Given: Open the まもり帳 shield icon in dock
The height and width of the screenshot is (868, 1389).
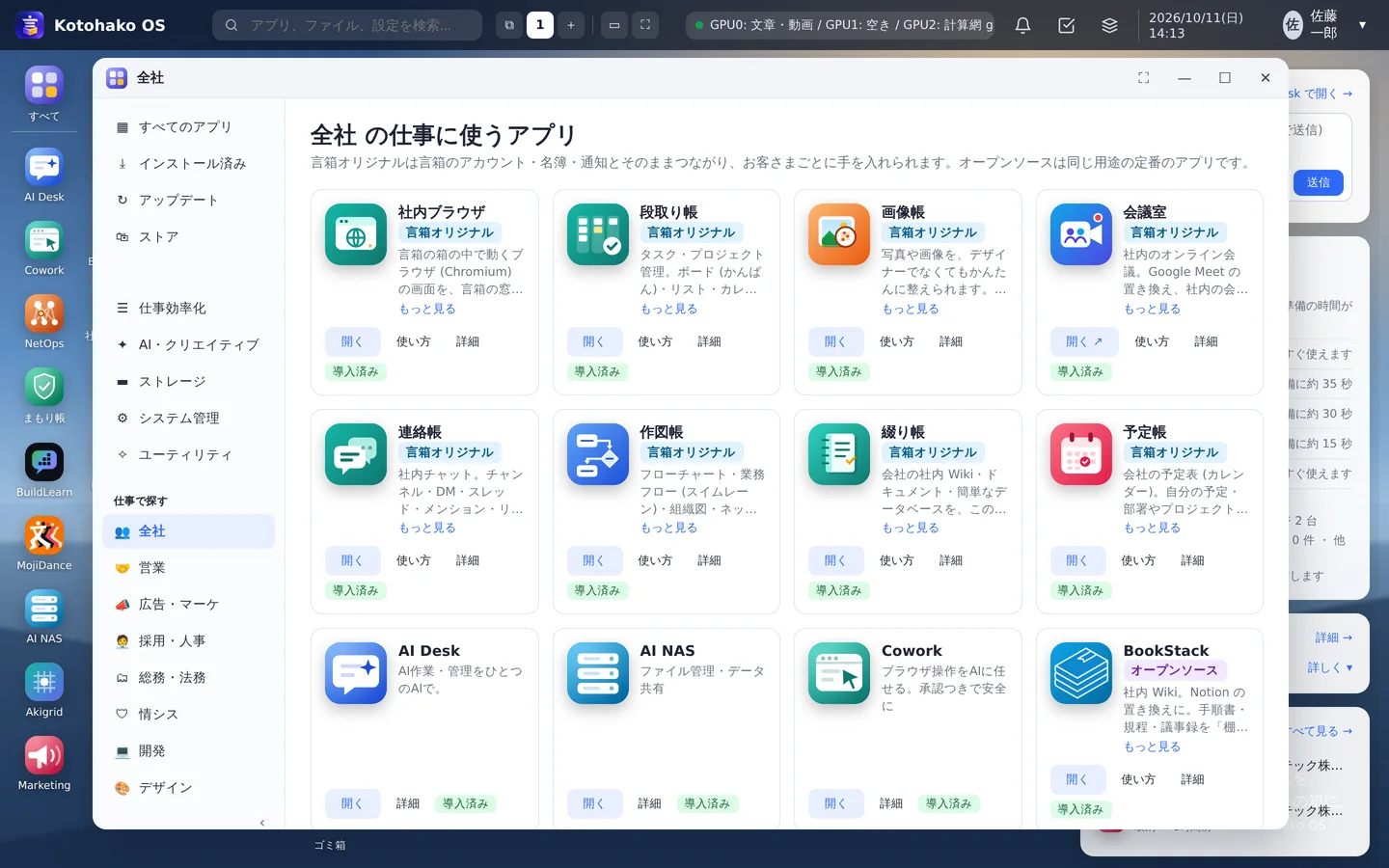Looking at the screenshot, I should click(x=44, y=387).
